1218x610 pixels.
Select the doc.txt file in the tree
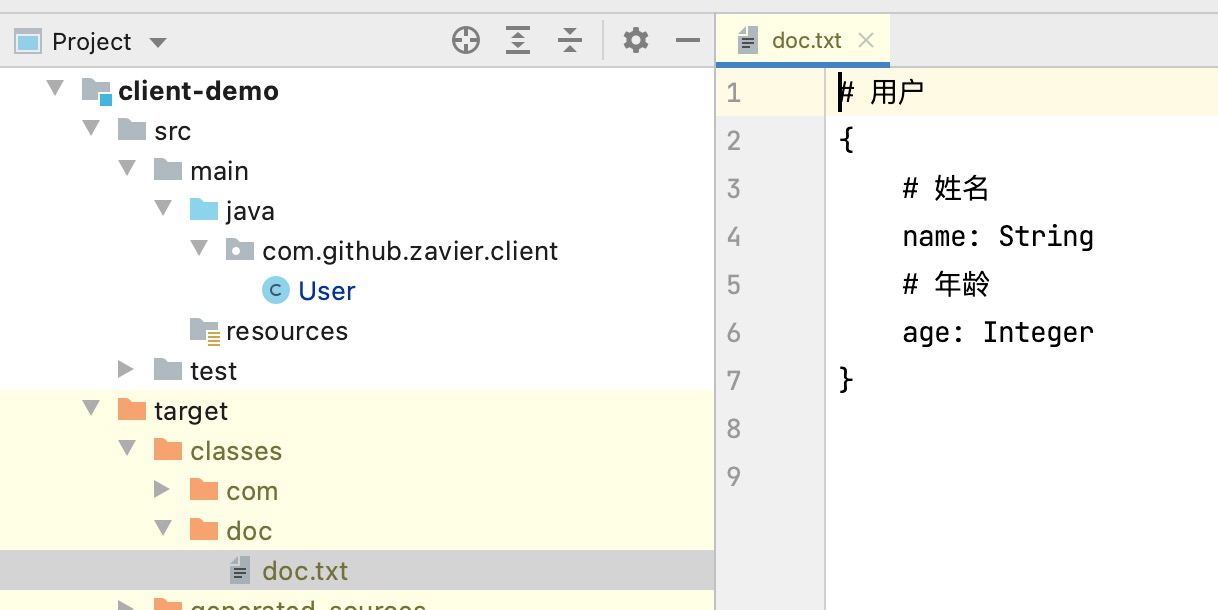[x=305, y=571]
